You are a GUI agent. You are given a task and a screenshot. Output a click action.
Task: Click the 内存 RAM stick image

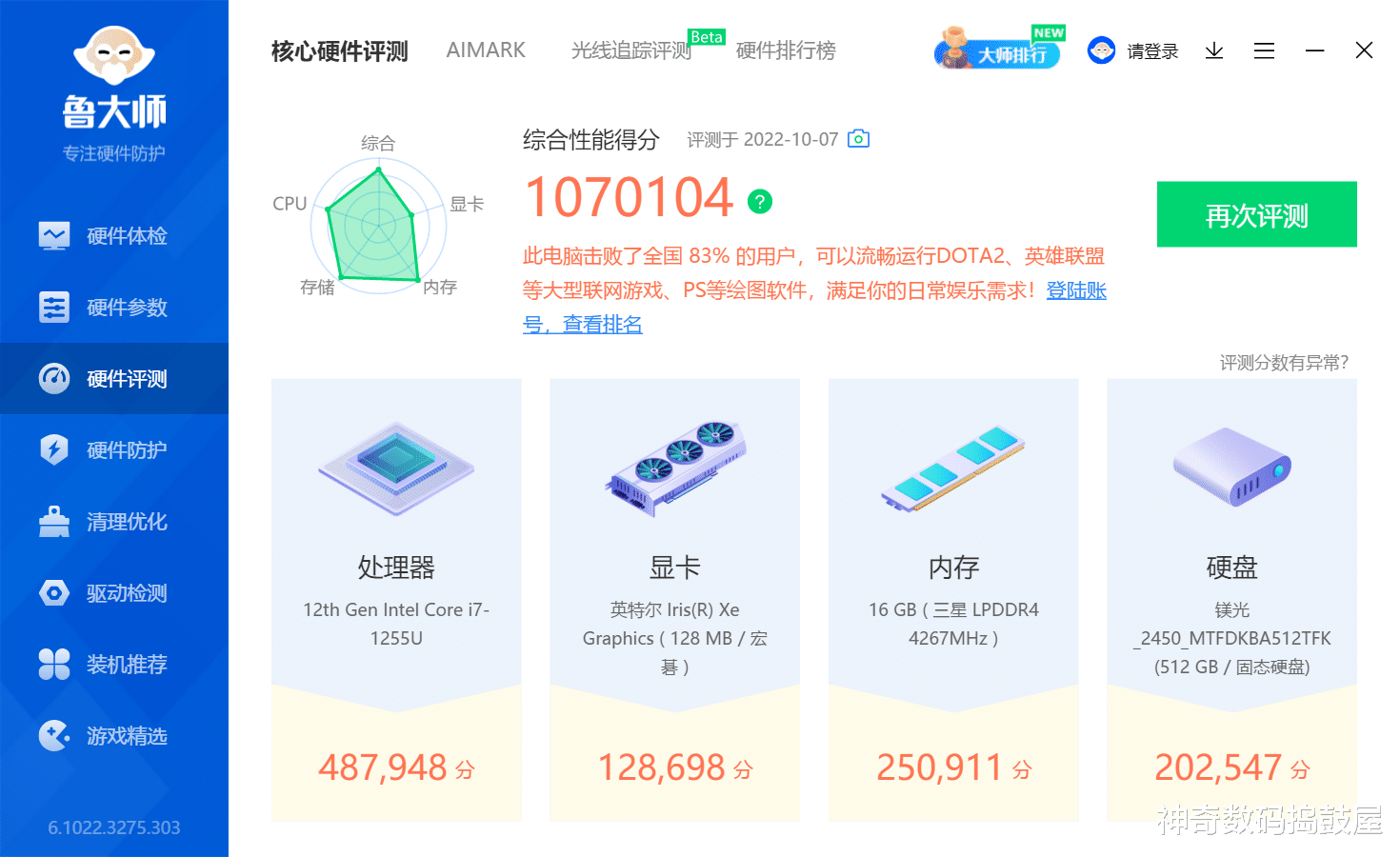tap(953, 468)
